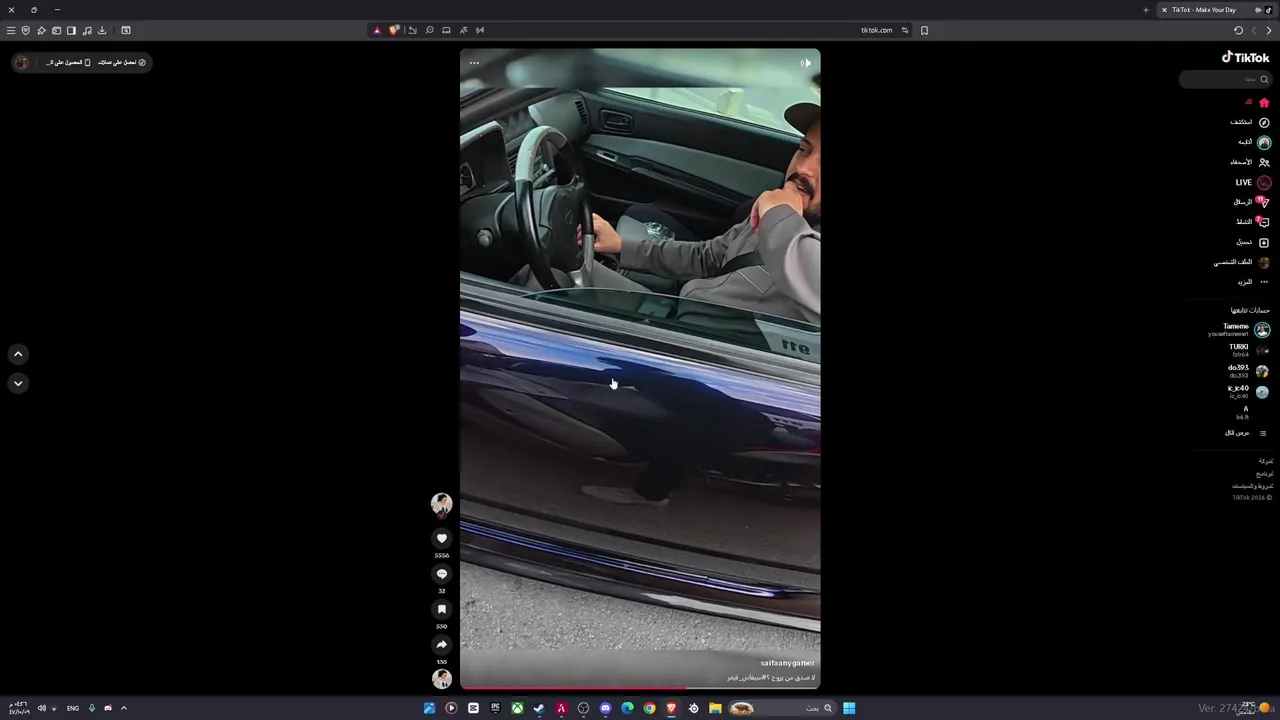Image resolution: width=1280 pixels, height=720 pixels.
Task: Open the creator's profile avatar above the heart
Action: click(441, 504)
